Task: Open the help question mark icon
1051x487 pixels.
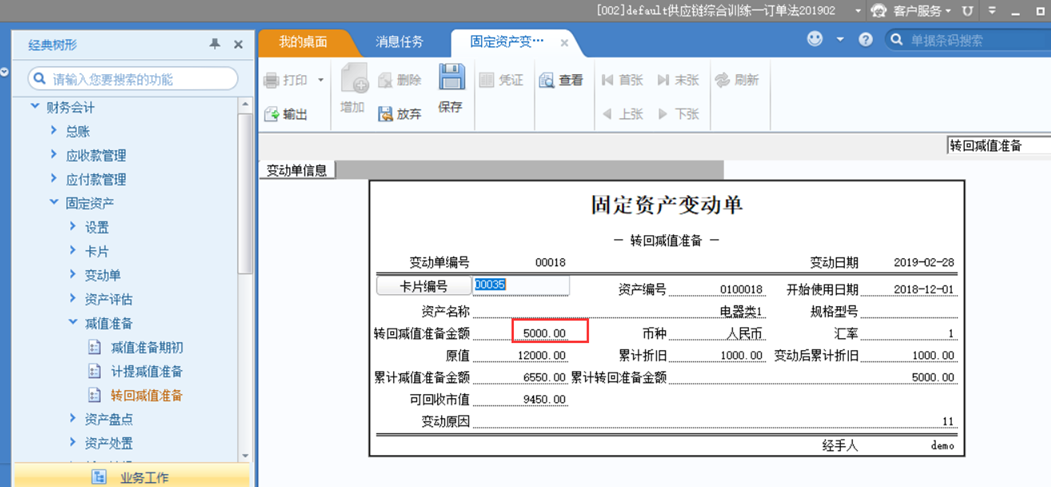Action: coord(865,40)
